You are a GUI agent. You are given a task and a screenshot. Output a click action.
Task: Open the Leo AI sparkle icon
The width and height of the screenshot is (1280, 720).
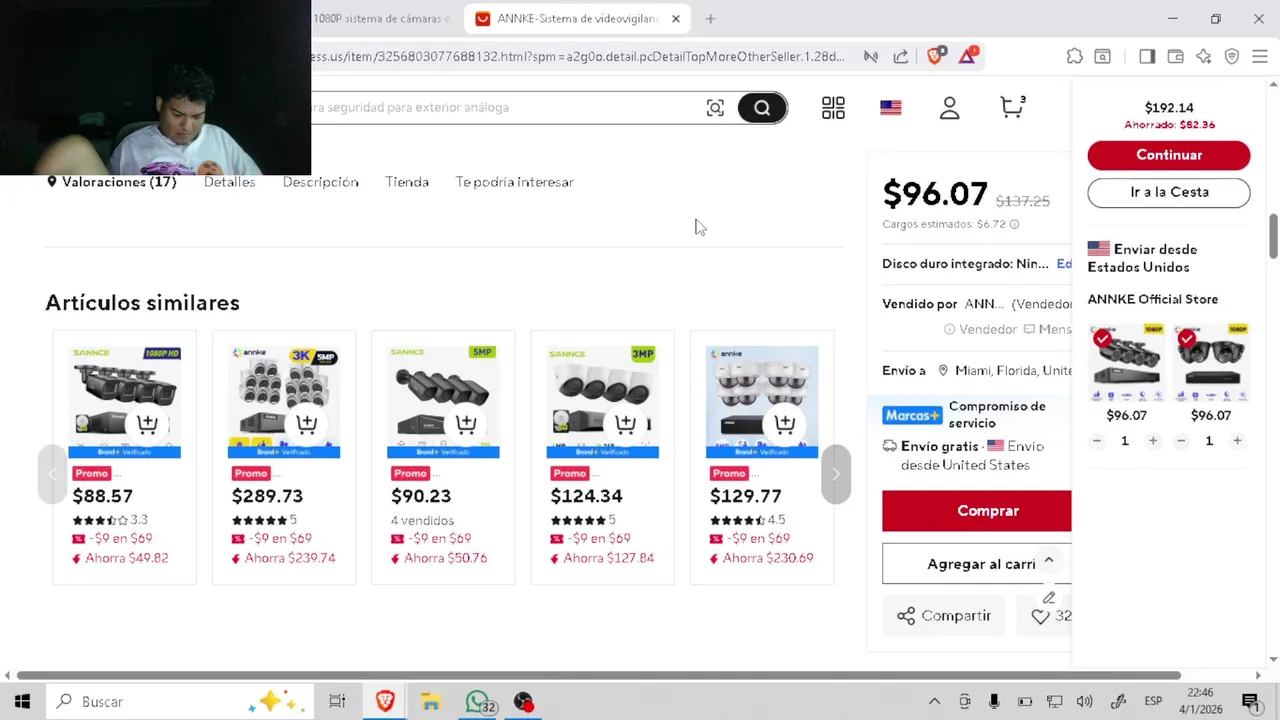coord(1203,57)
